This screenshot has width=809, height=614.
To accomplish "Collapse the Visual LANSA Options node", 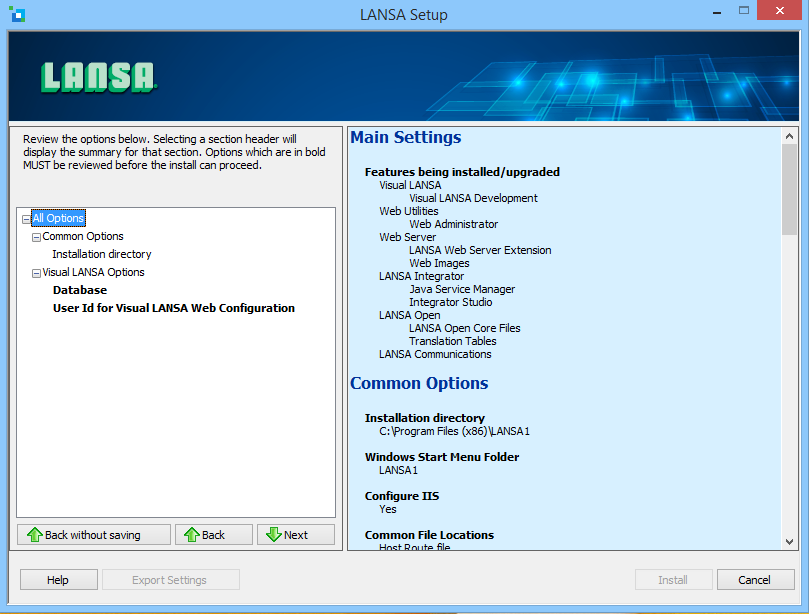I will (36, 273).
